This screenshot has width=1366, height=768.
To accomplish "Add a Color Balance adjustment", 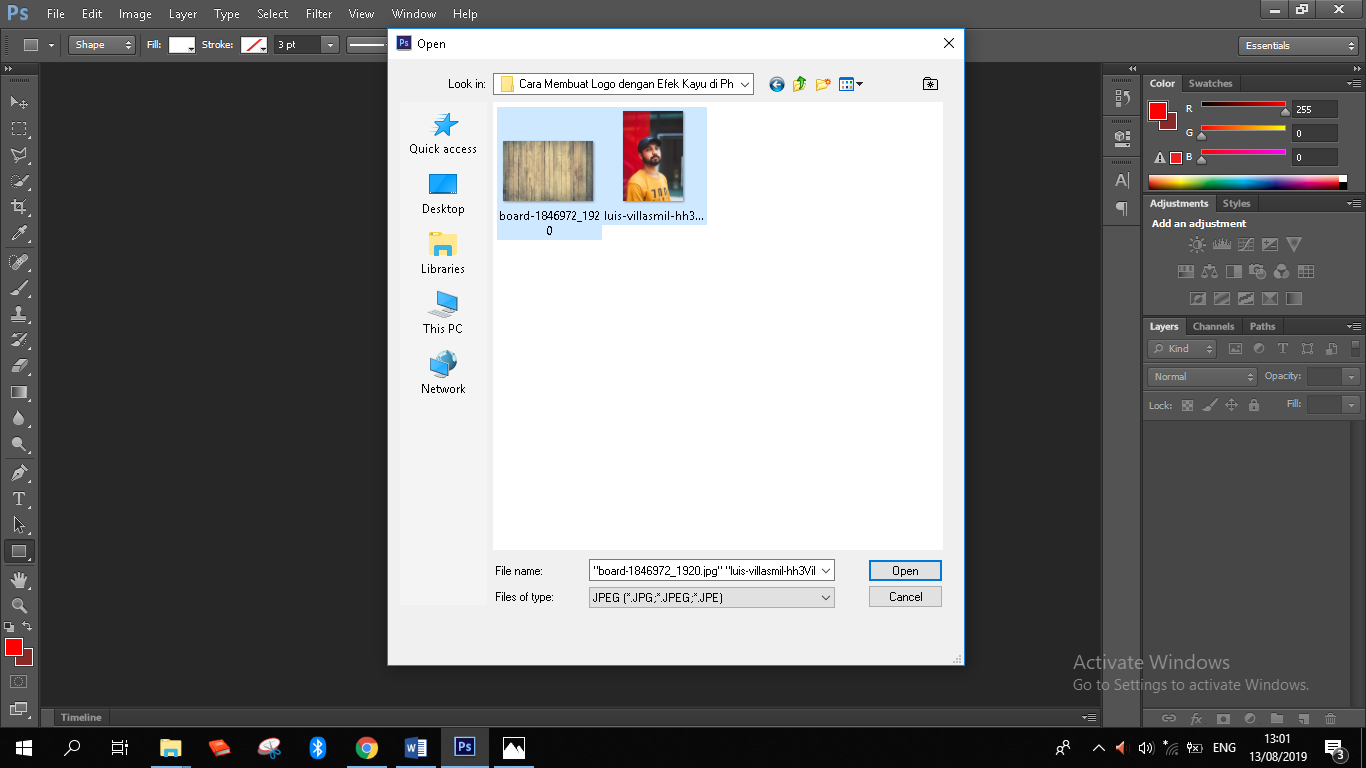I will 1210,271.
